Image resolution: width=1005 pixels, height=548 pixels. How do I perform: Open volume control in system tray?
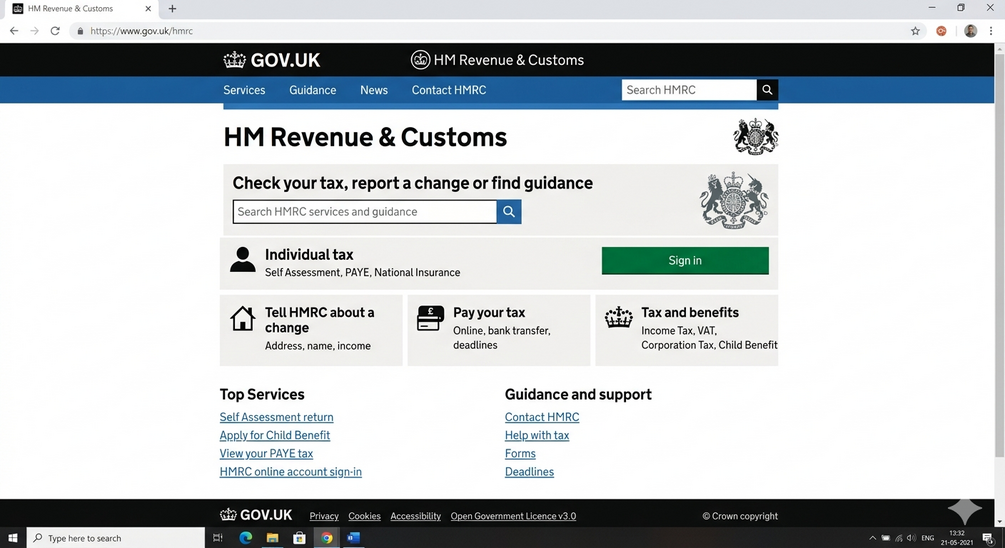(x=911, y=538)
